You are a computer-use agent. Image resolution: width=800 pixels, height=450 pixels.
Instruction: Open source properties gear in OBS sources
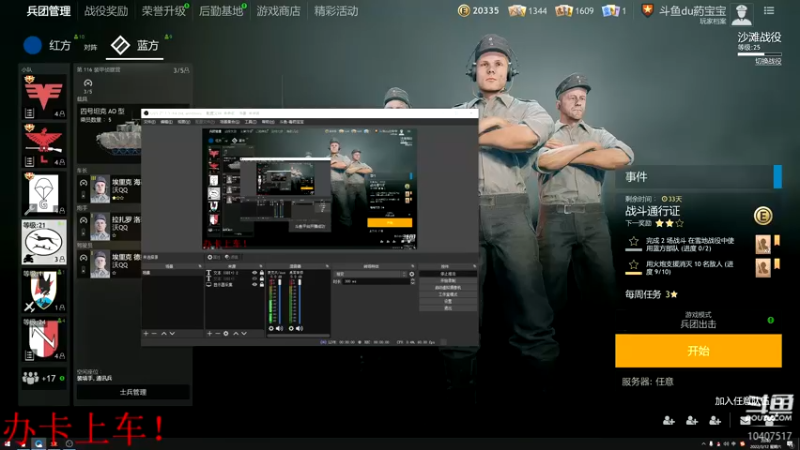coord(226,333)
